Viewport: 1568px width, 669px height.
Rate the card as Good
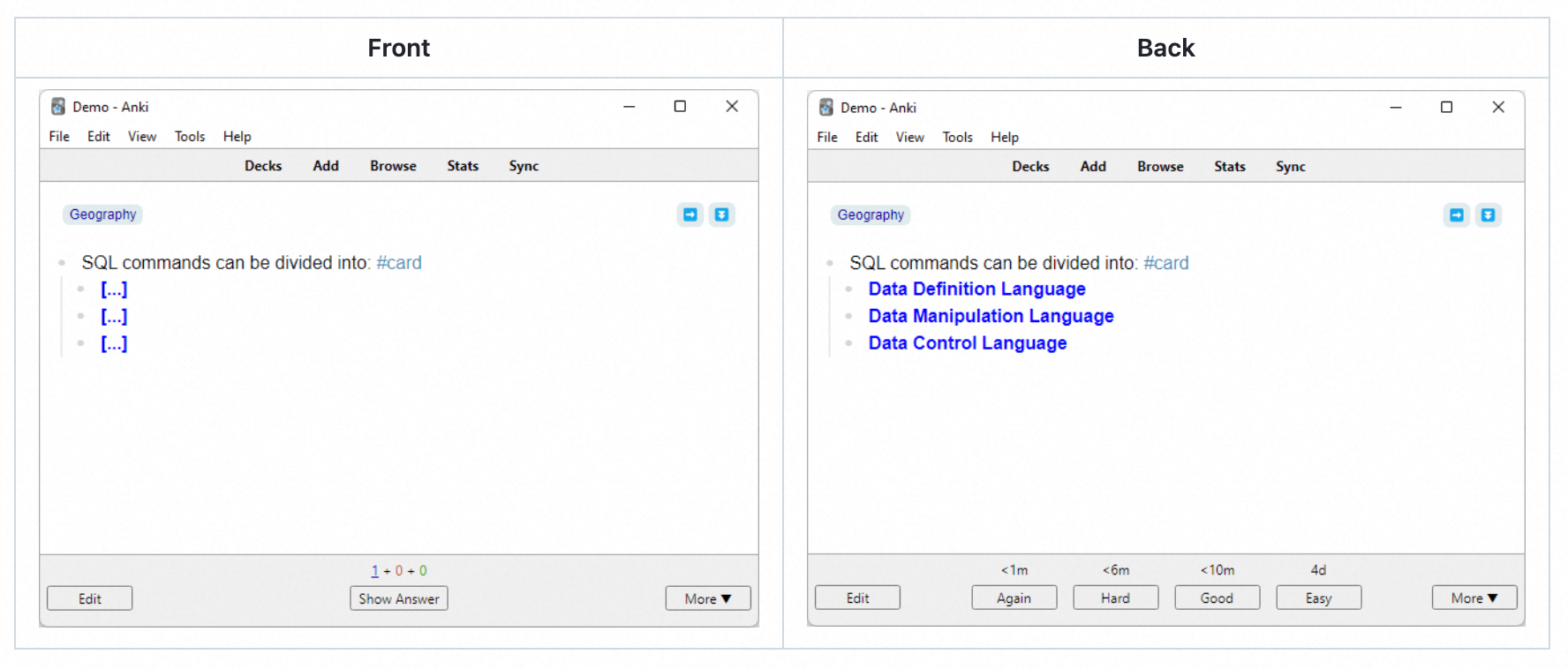point(1217,598)
